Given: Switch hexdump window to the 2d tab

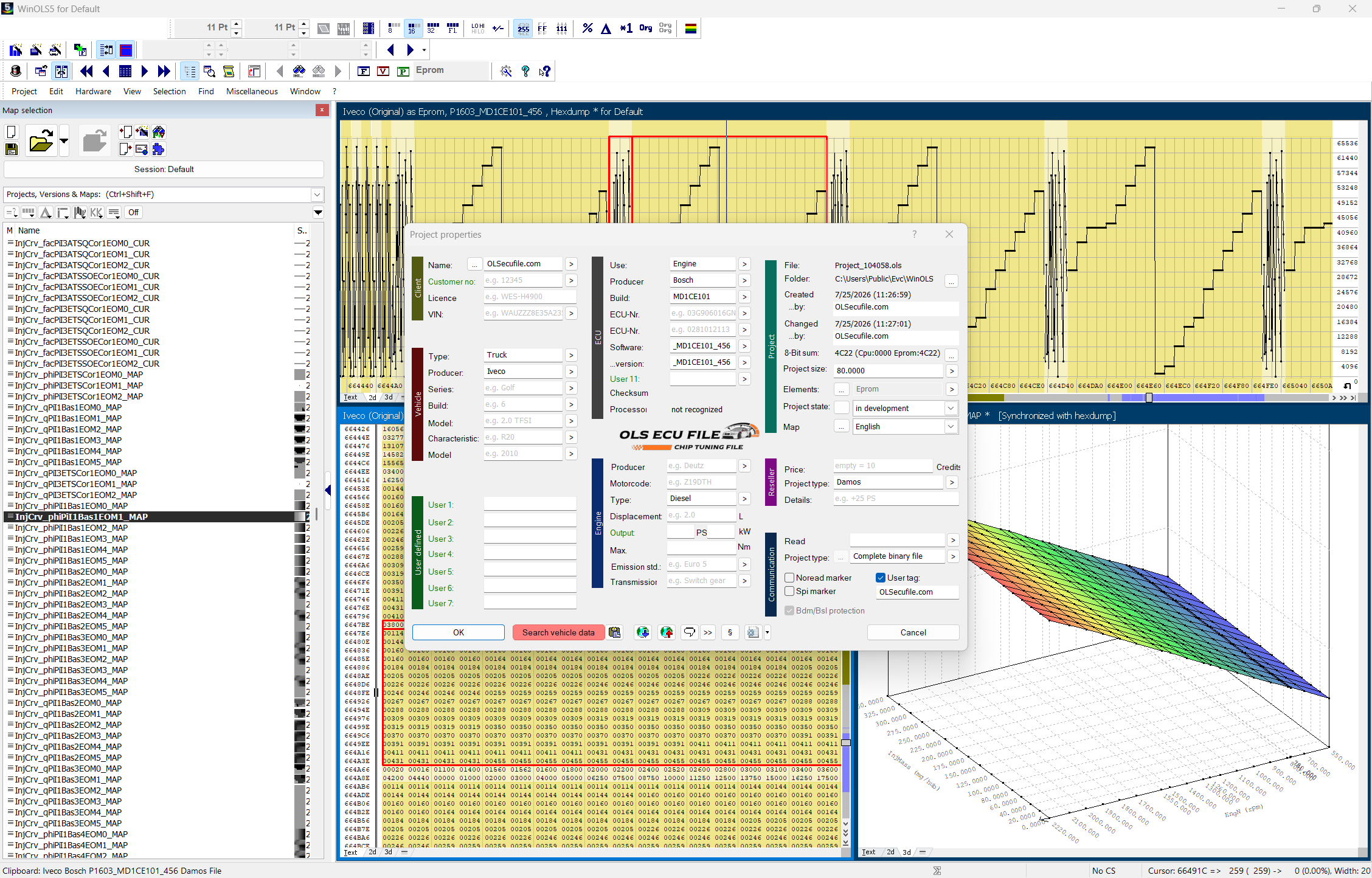Looking at the screenshot, I should 372,397.
